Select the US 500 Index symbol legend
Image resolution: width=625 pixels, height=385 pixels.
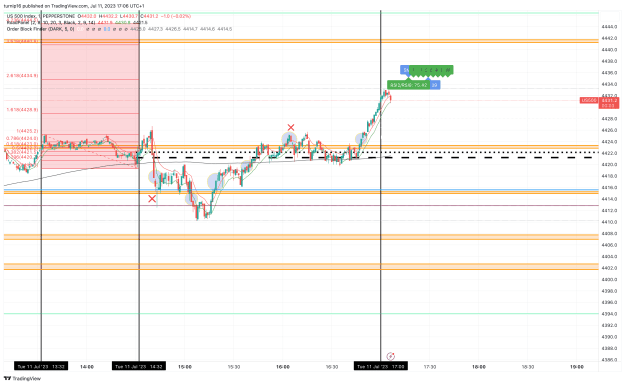pos(41,16)
